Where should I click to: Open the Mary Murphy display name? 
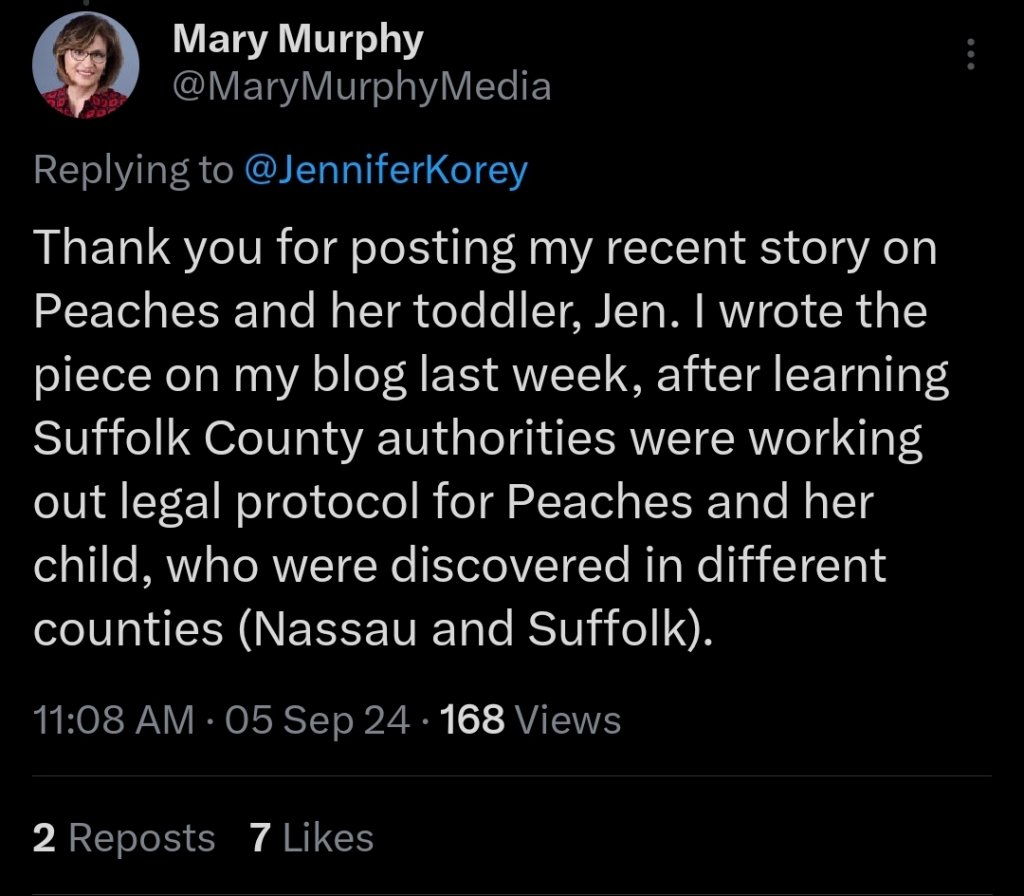[298, 41]
